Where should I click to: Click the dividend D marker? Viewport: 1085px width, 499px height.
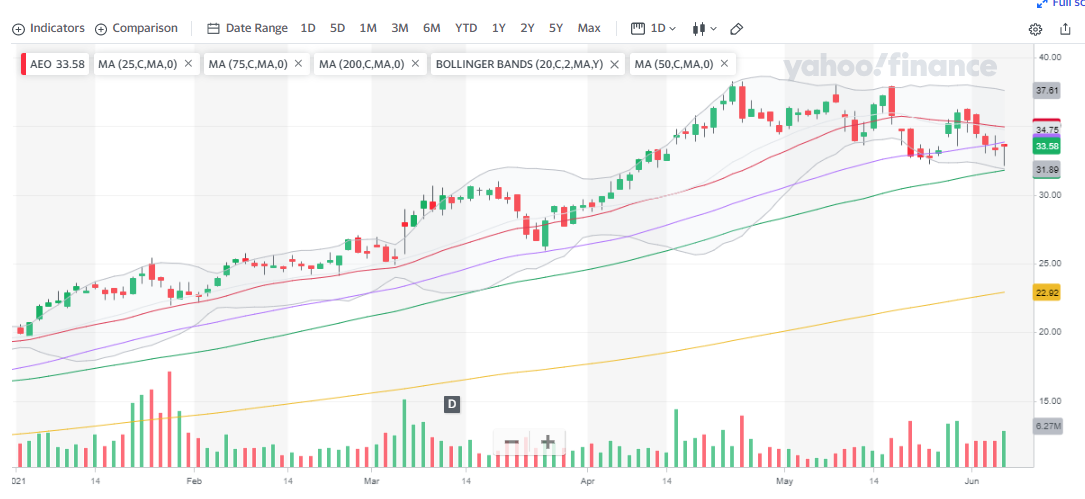point(452,404)
